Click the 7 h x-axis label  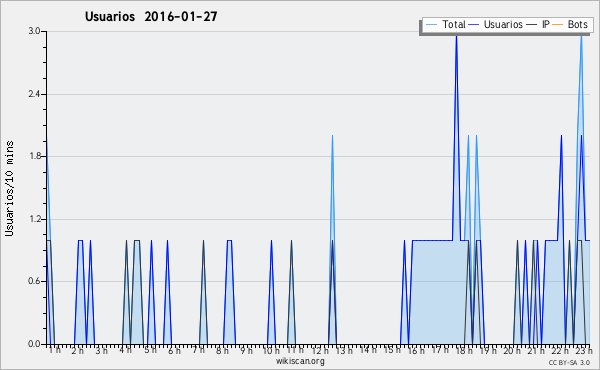coord(198,350)
